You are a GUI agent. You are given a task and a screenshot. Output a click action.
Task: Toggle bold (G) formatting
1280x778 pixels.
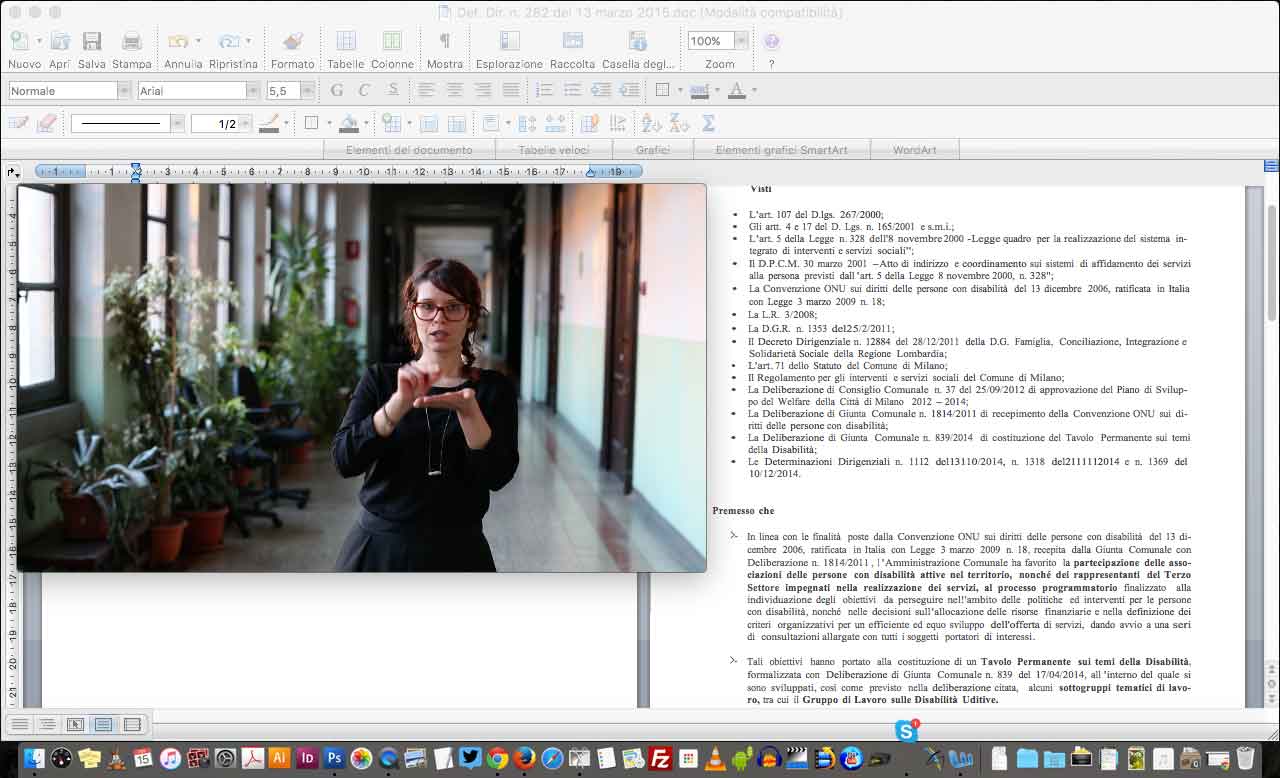click(336, 91)
